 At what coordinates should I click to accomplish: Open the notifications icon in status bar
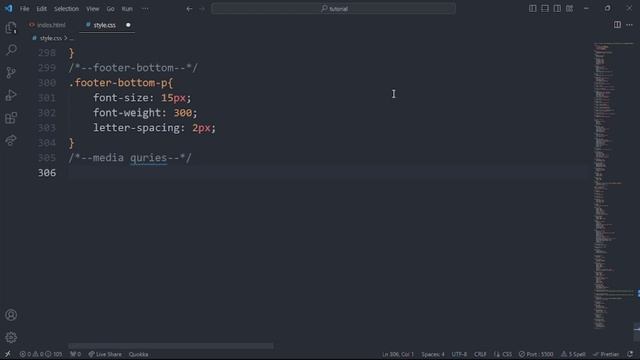(x=630, y=354)
